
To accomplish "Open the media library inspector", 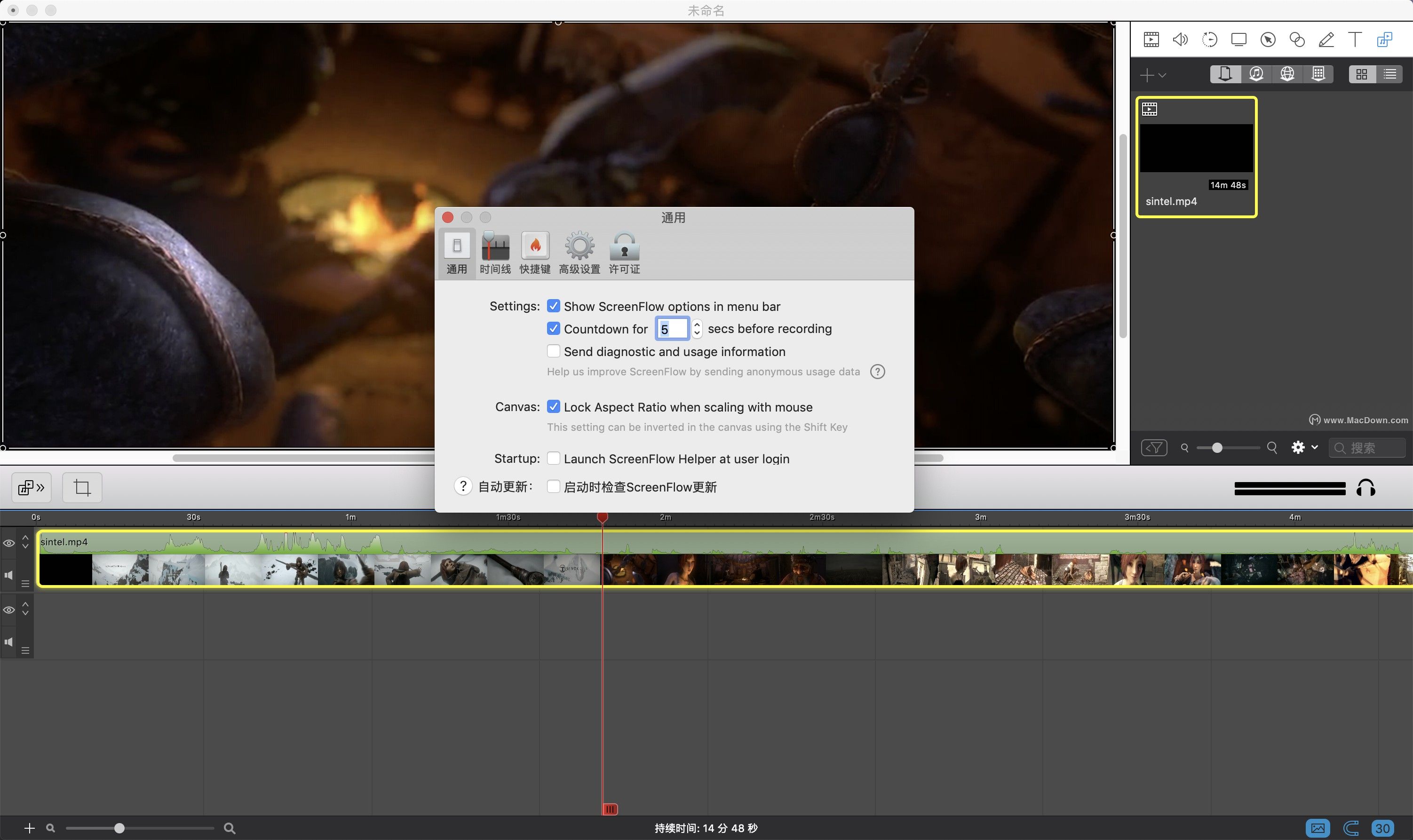I will [1385, 40].
